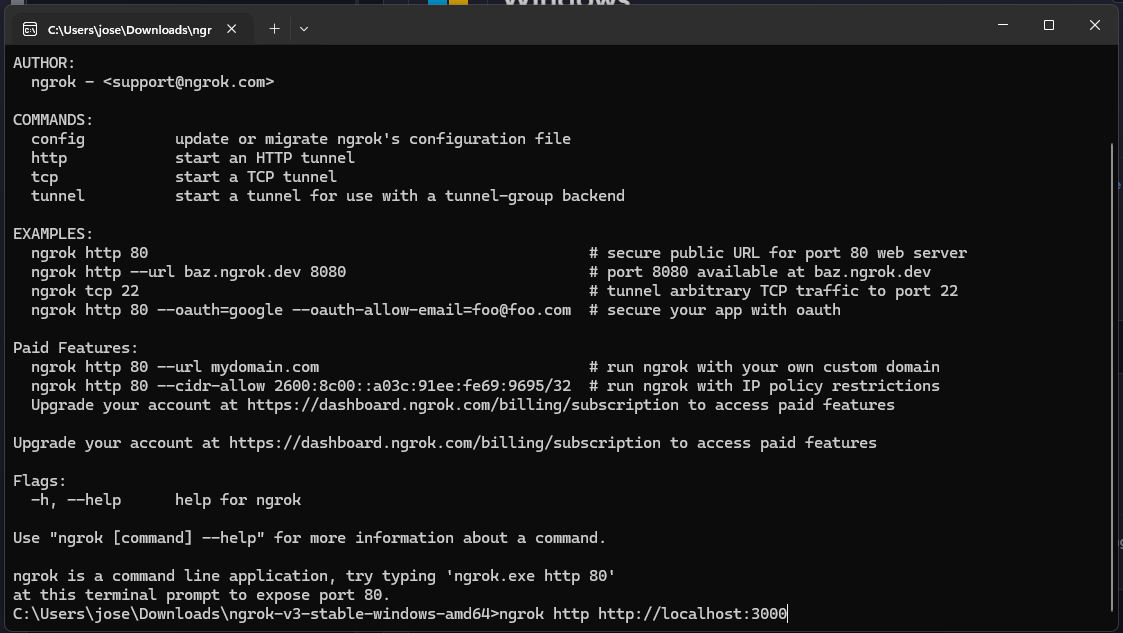Click the 'ngrok tcp 22' example
Screen dimensions: 1123x633
(85, 291)
